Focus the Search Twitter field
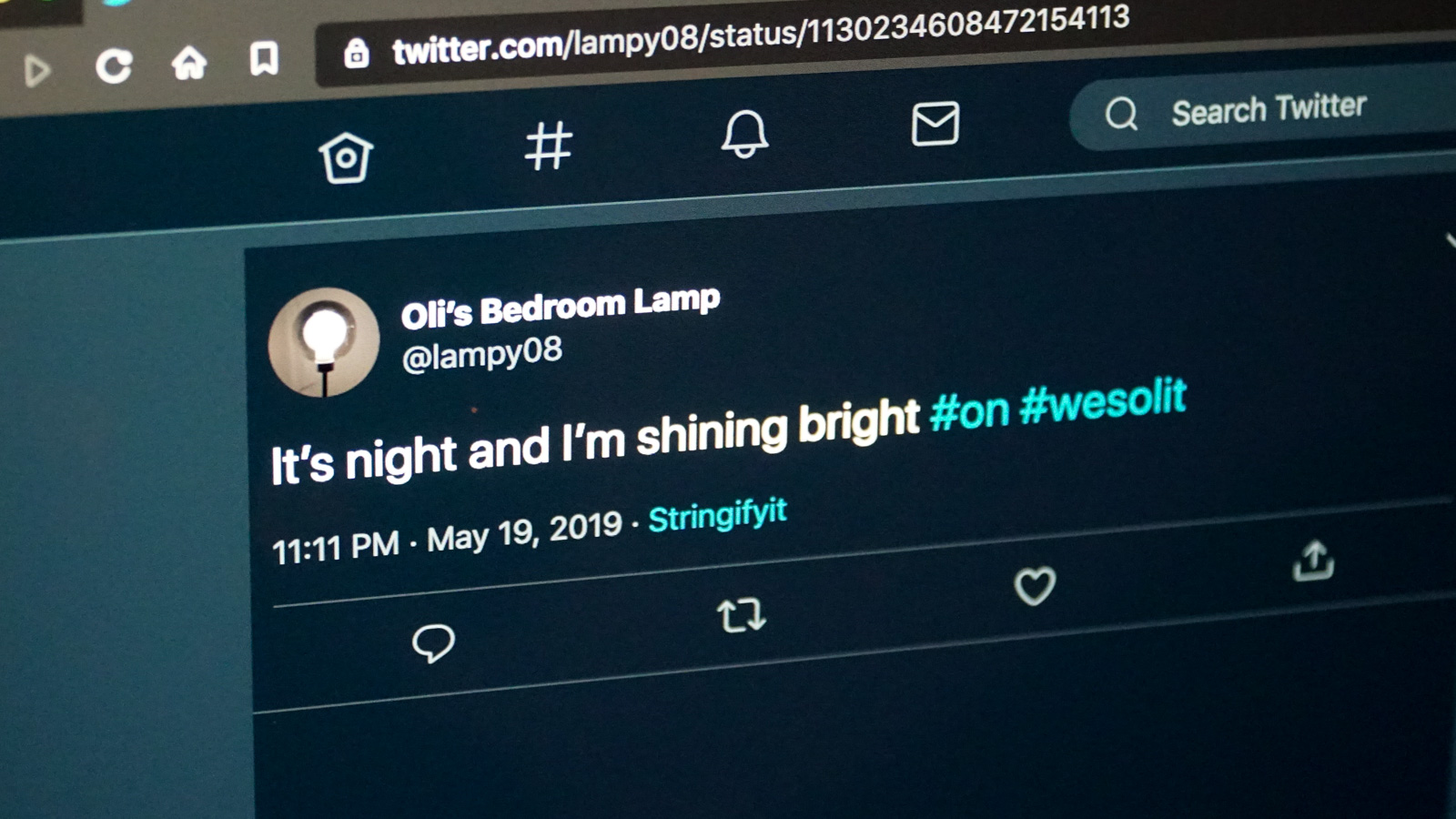 tap(1265, 109)
